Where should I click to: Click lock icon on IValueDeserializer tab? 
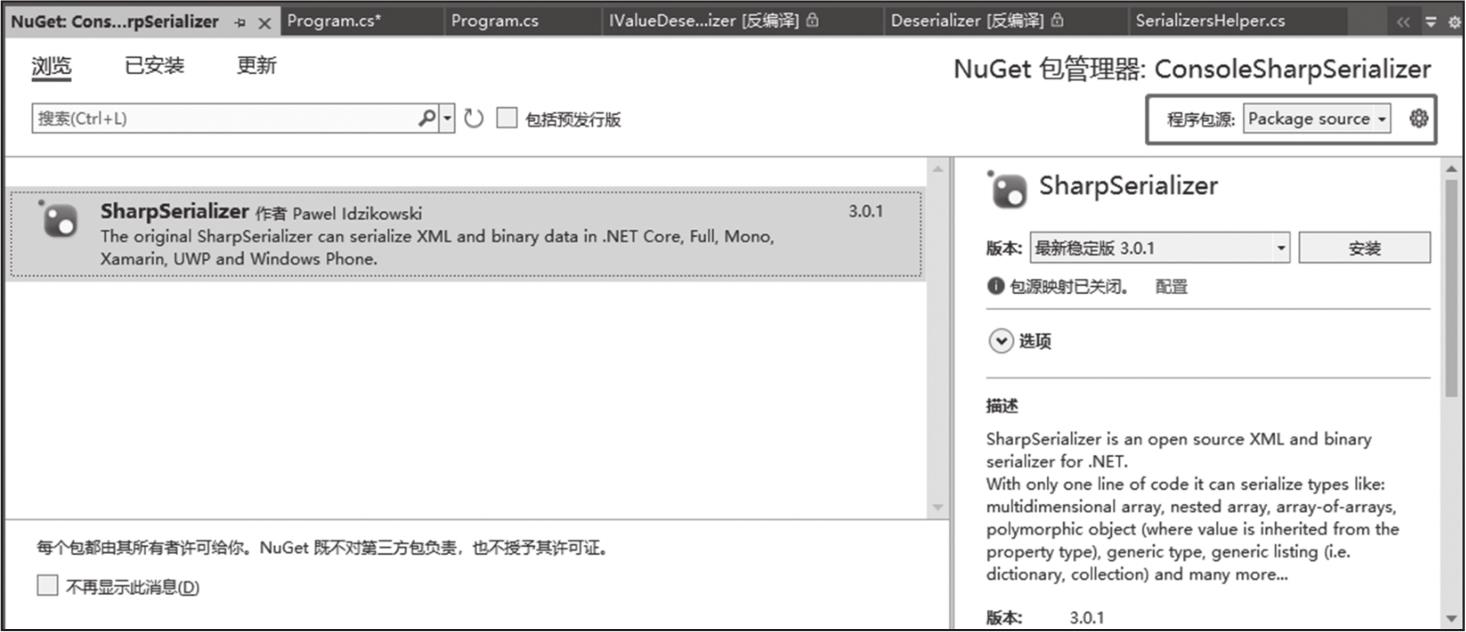click(x=813, y=20)
